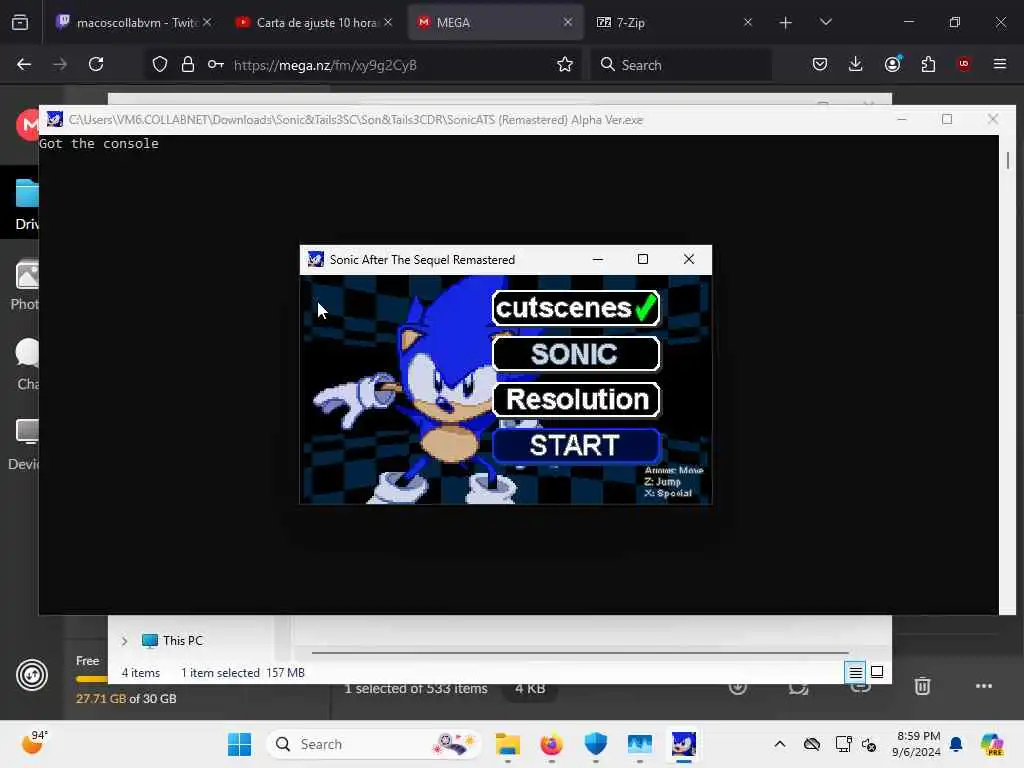Viewport: 1024px width, 768px height.
Task: Select the MEGA browser tab
Action: pyautogui.click(x=495, y=22)
